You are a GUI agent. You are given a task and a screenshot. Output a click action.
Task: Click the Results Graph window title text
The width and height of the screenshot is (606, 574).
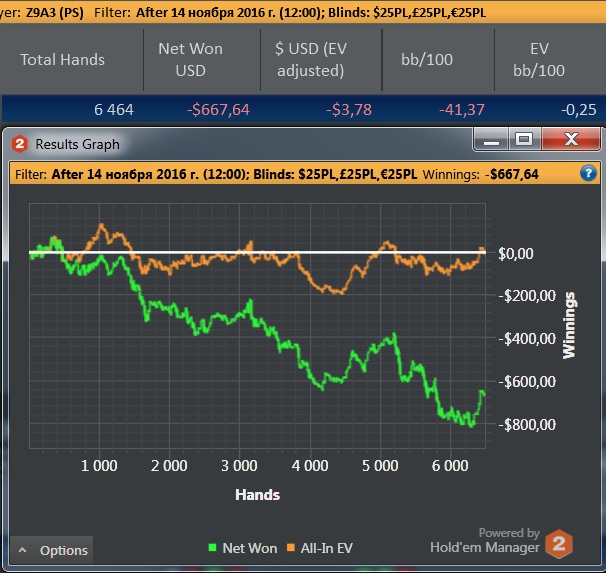point(77,144)
